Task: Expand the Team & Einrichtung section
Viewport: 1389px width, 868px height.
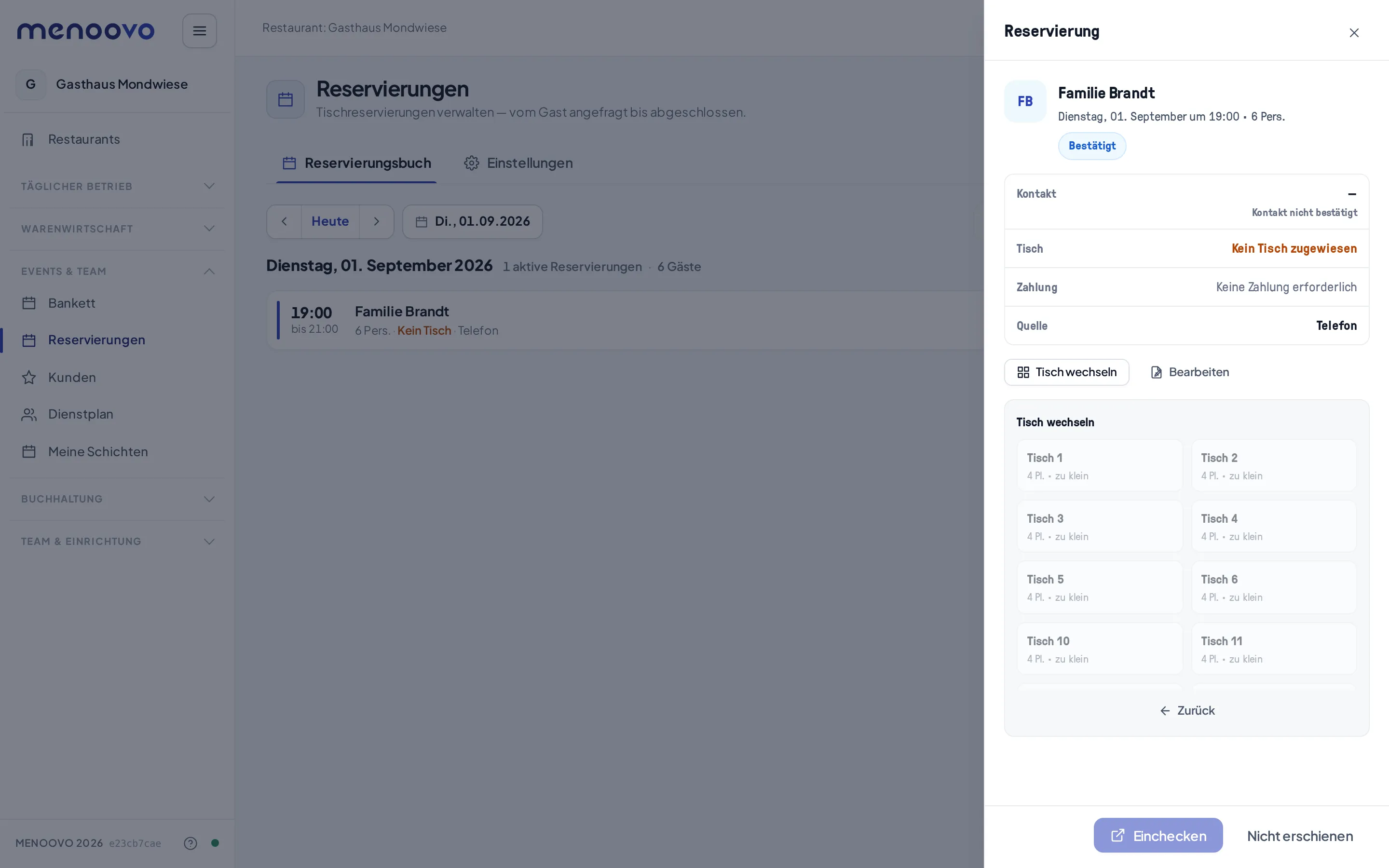Action: pos(117,542)
